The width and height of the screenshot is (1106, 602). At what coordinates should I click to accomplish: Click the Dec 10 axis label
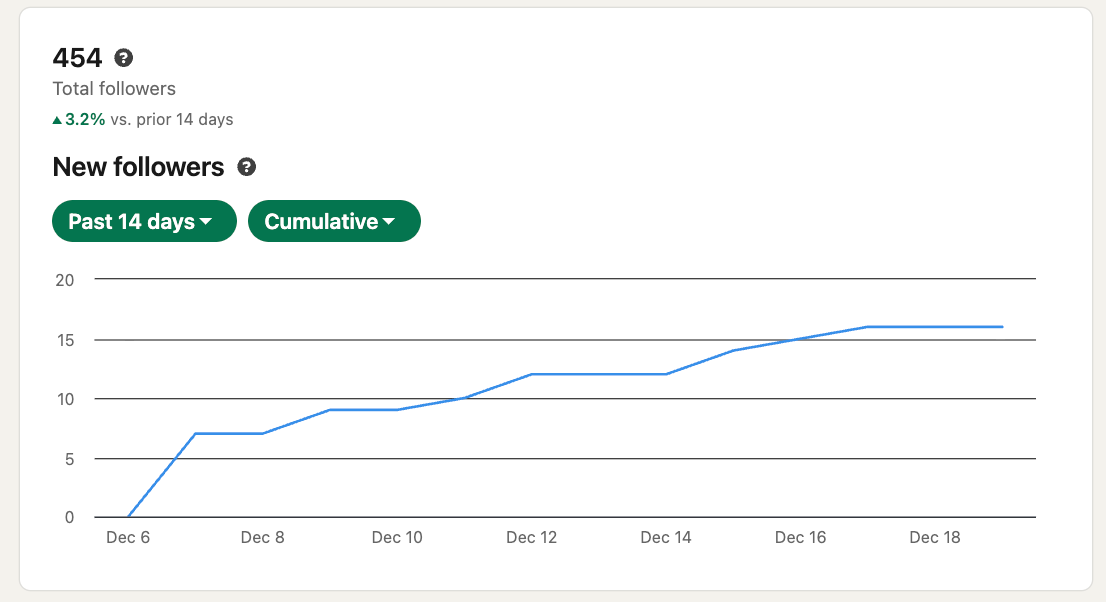[x=397, y=538]
